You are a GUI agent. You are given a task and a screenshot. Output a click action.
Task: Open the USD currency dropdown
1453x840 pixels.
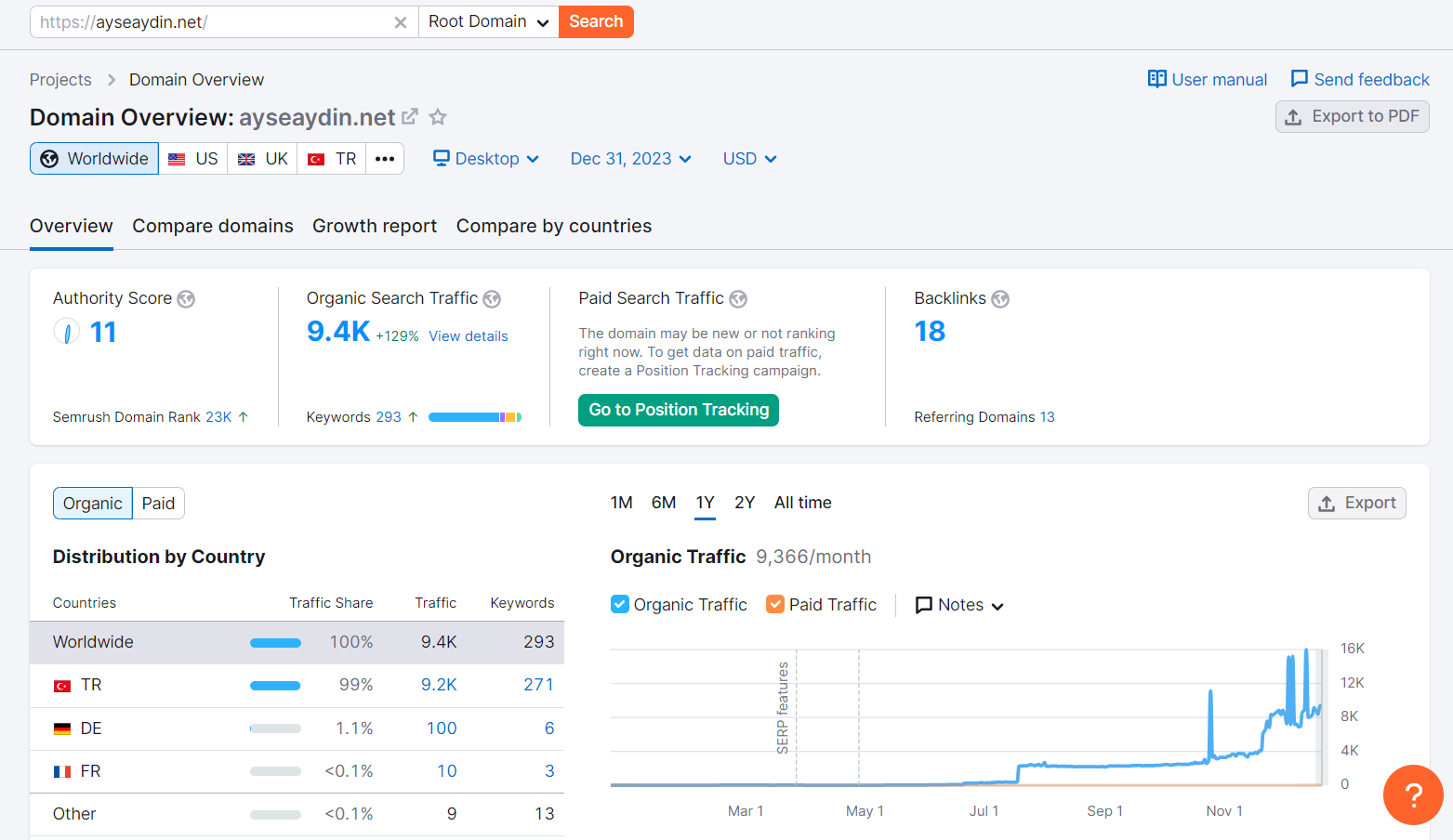(x=749, y=159)
